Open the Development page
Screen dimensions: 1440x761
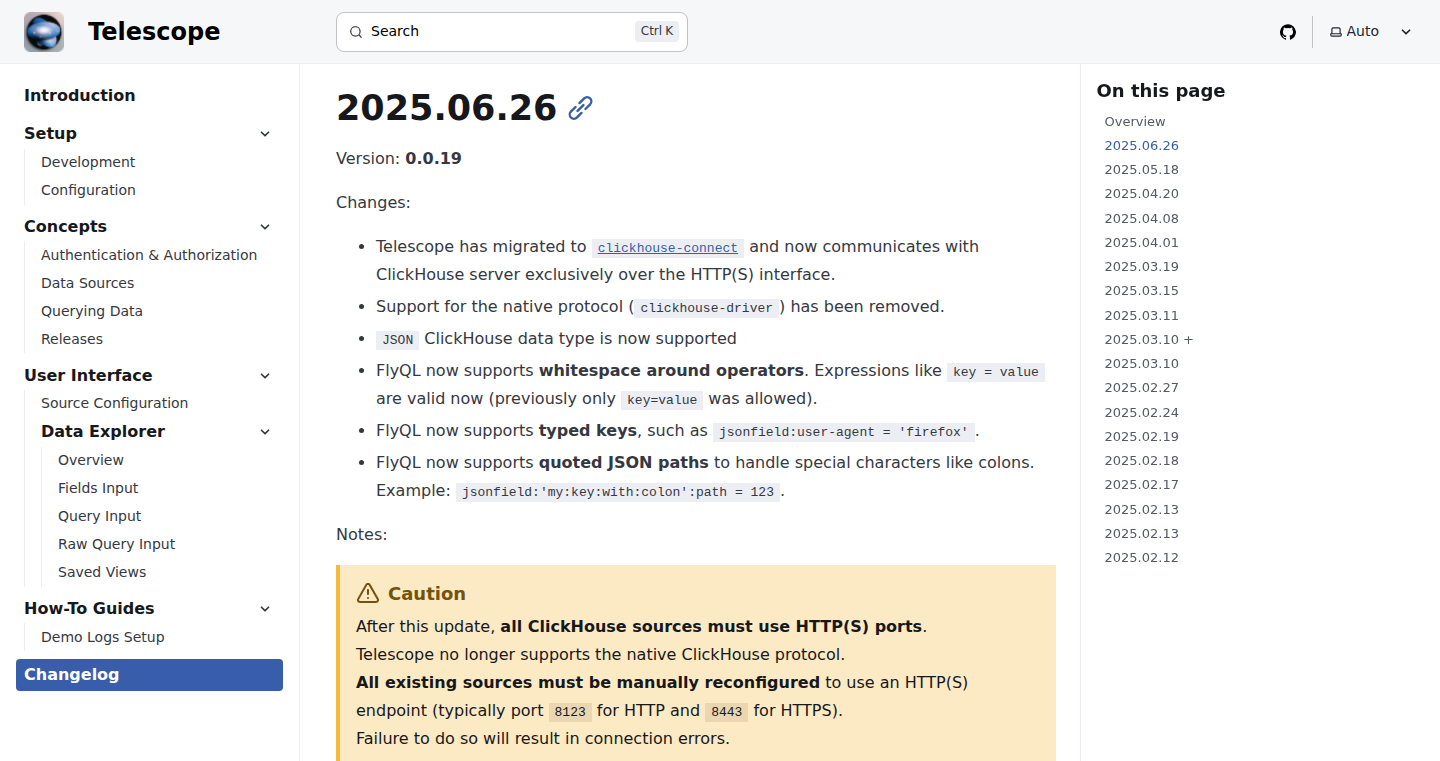88,162
